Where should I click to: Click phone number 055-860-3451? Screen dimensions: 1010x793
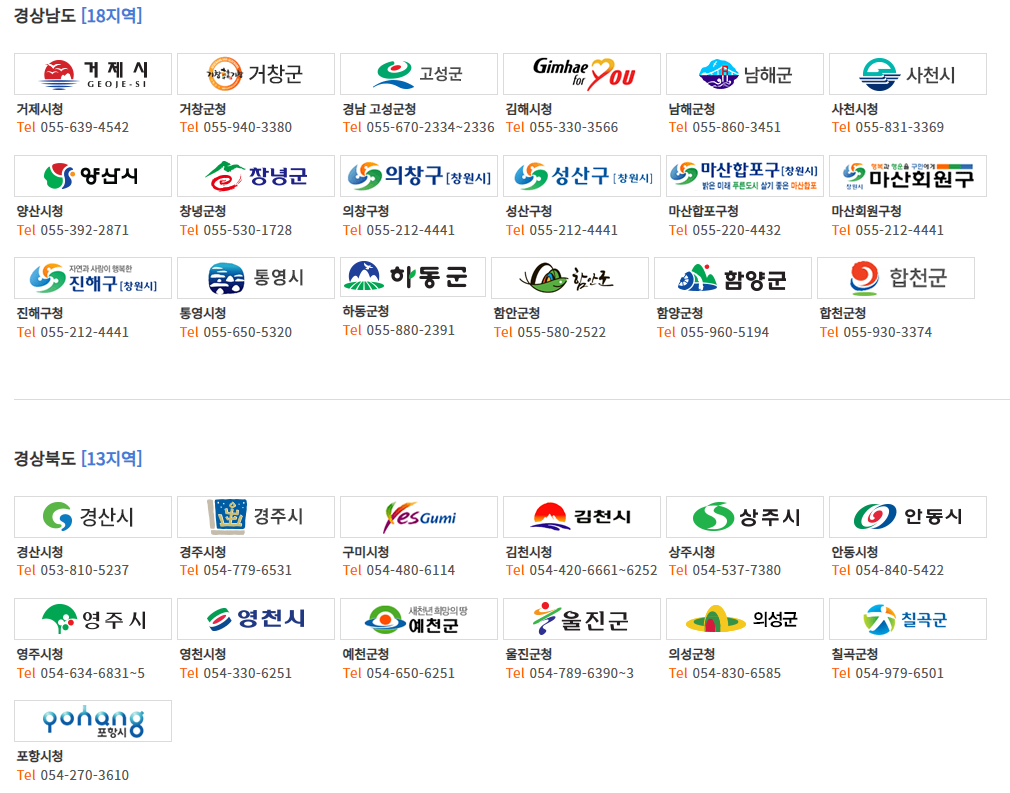coord(736,128)
